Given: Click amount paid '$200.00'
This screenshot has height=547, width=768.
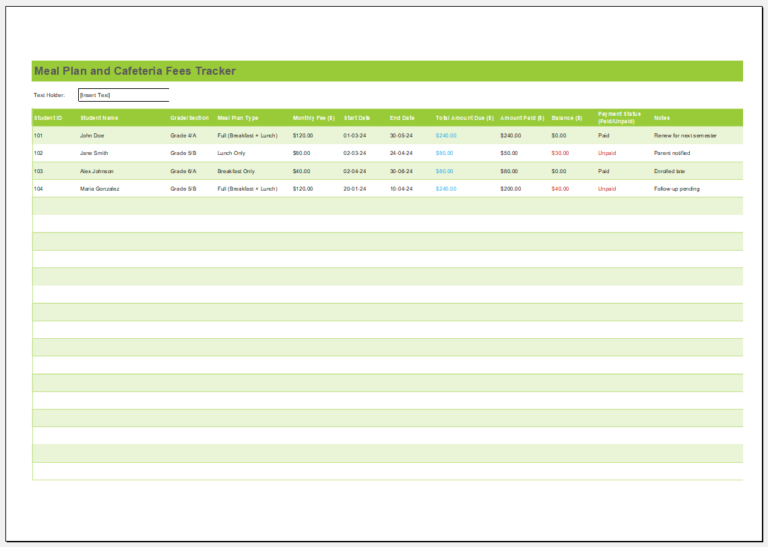Looking at the screenshot, I should point(510,189).
